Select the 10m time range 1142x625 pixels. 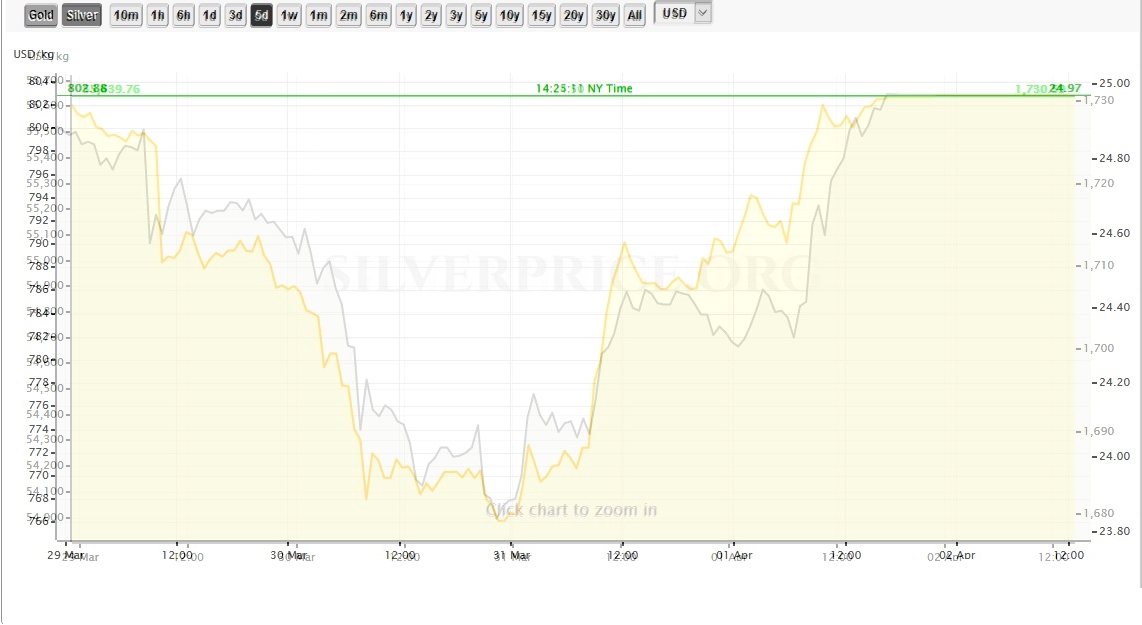[x=126, y=15]
